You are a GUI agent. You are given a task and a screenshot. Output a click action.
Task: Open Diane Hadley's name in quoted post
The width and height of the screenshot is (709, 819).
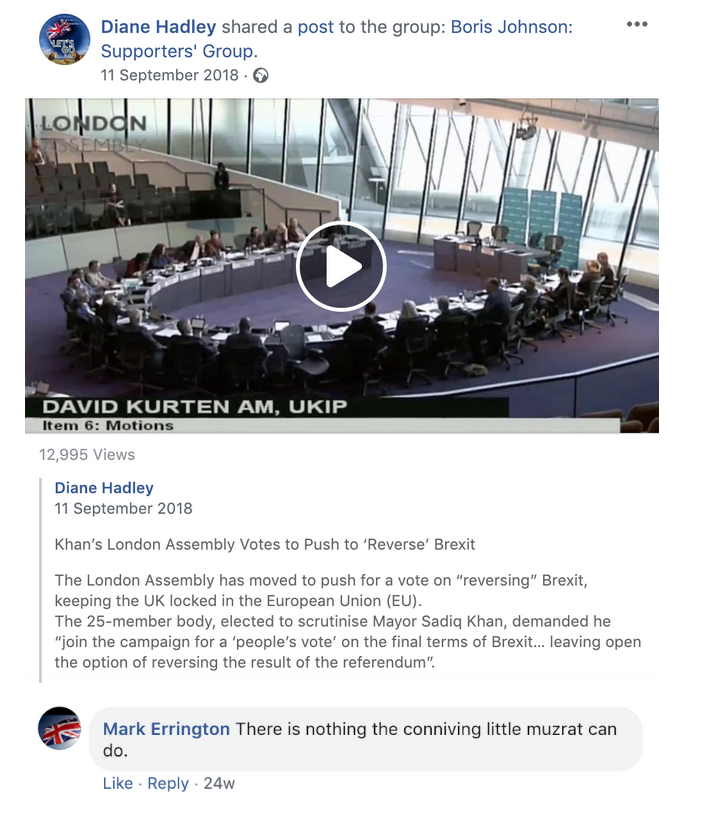pos(104,488)
